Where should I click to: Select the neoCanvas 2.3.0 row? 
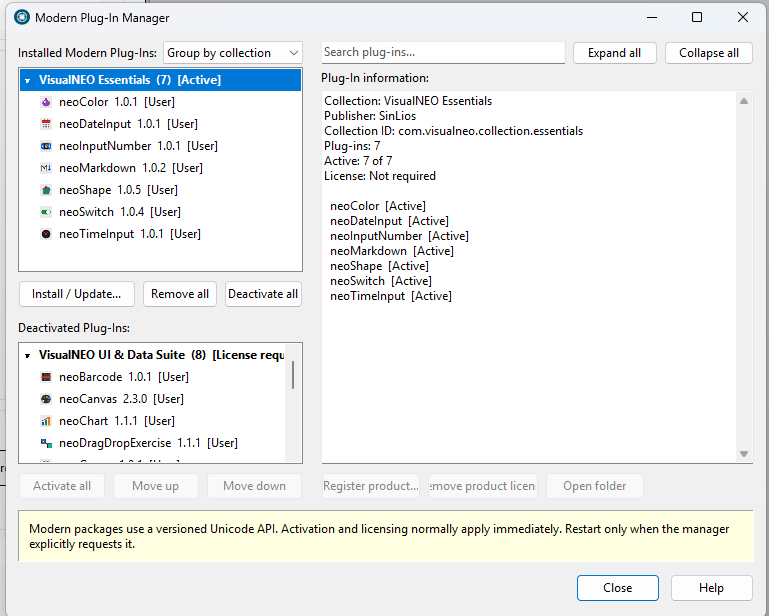coord(152,399)
